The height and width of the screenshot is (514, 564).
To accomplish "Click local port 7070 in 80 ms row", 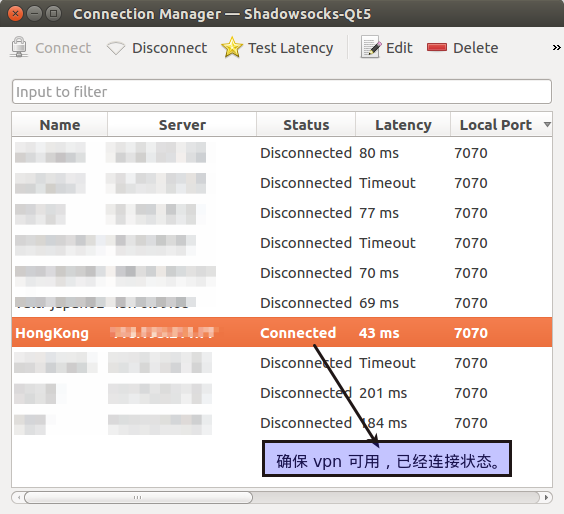I will [x=471, y=153].
